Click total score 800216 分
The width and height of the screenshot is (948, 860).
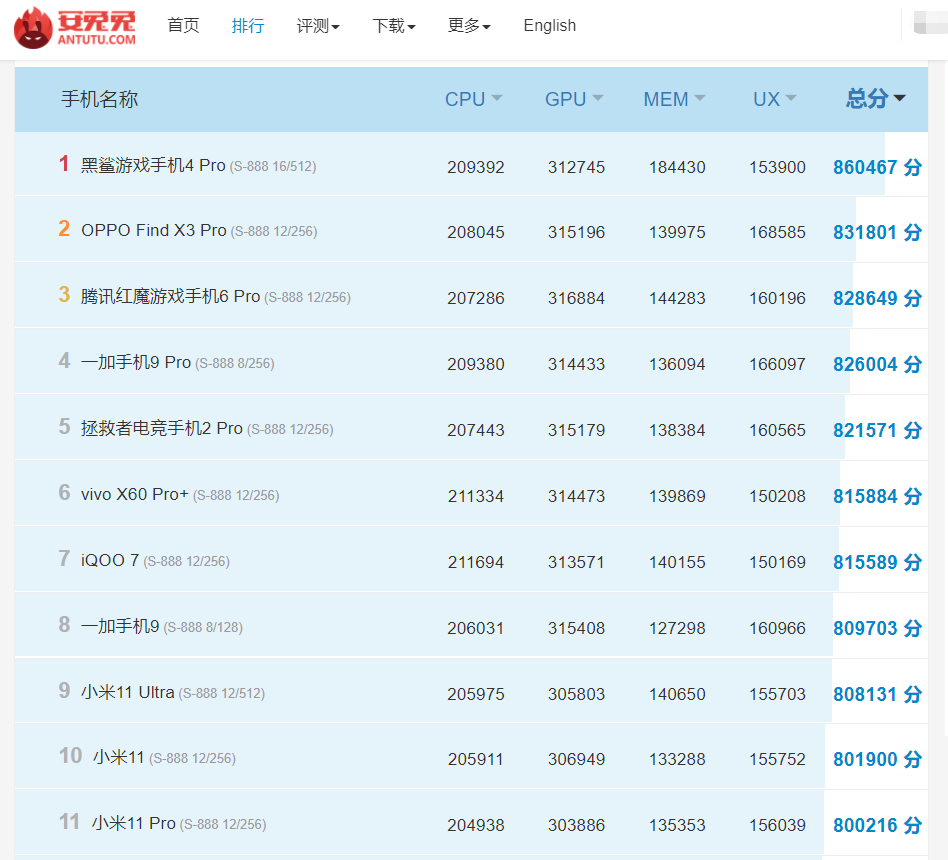pos(877,825)
